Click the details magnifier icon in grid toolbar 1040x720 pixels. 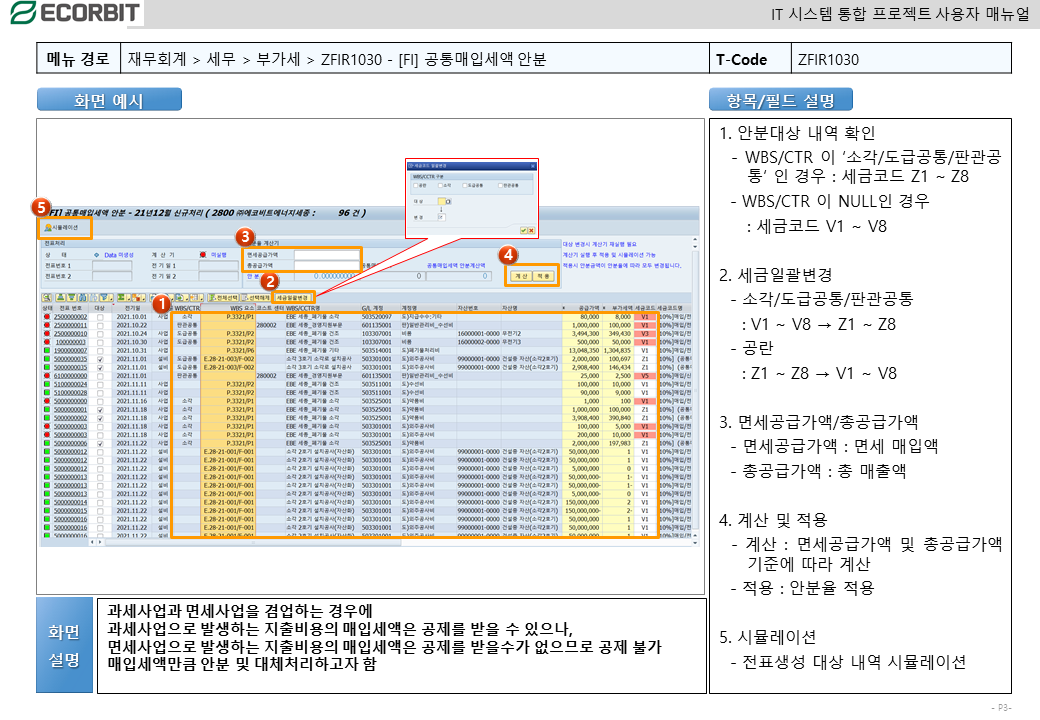[48, 297]
